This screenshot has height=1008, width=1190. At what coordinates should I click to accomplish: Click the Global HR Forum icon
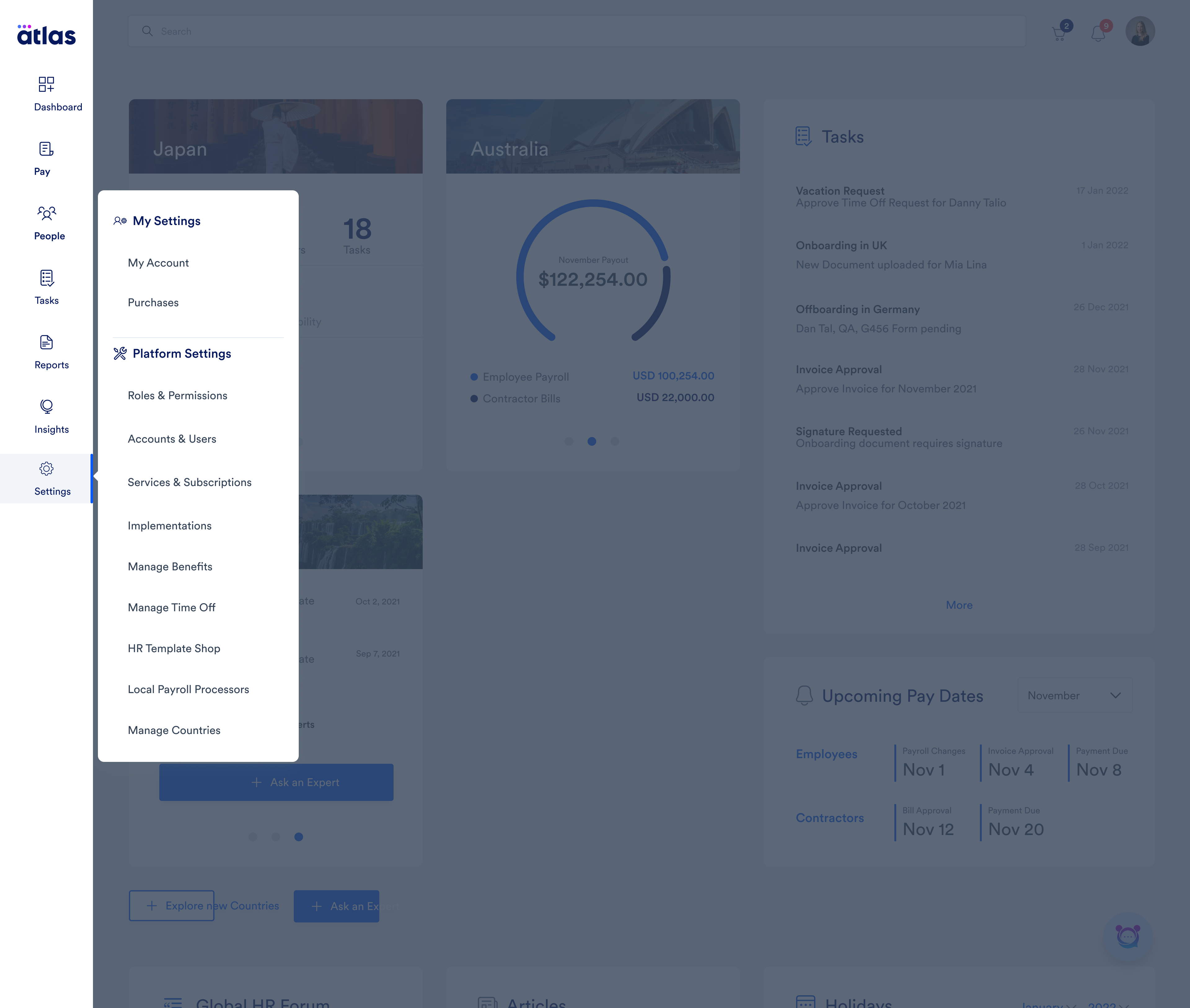click(173, 1002)
